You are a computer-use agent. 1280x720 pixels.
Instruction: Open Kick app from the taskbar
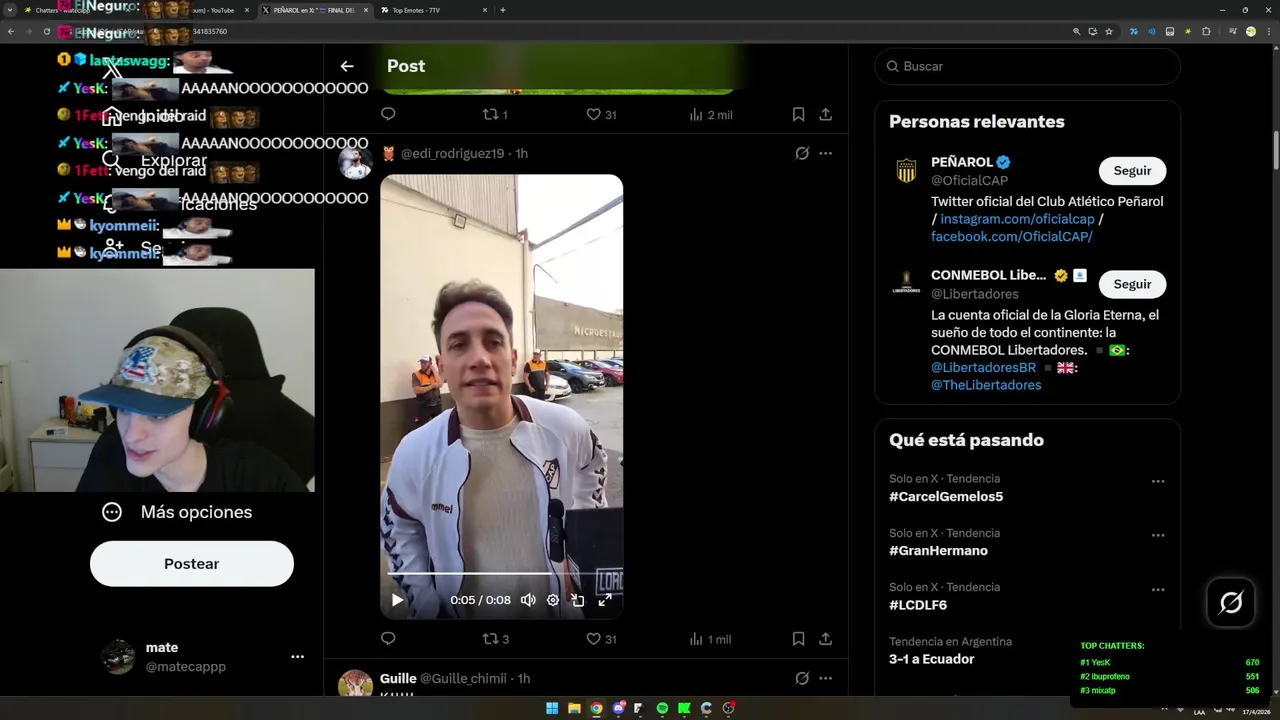point(684,708)
